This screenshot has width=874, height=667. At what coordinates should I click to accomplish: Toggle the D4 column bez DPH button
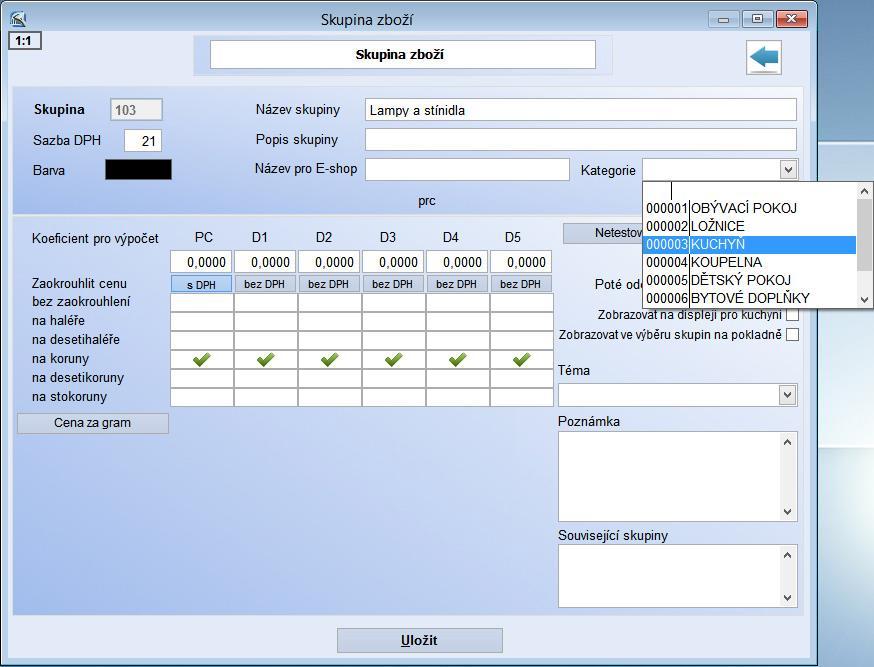(x=456, y=284)
